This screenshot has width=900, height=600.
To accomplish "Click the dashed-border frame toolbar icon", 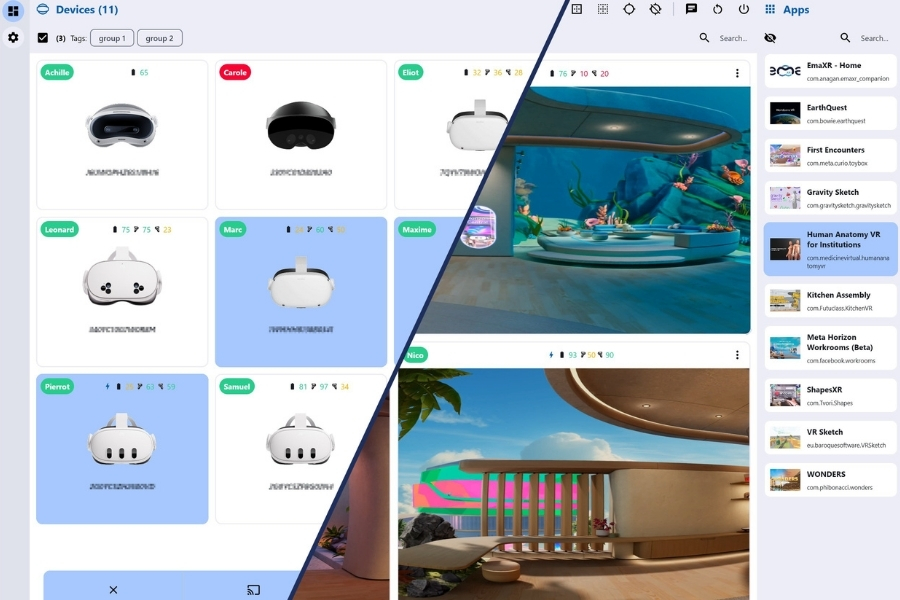I will tap(603, 9).
